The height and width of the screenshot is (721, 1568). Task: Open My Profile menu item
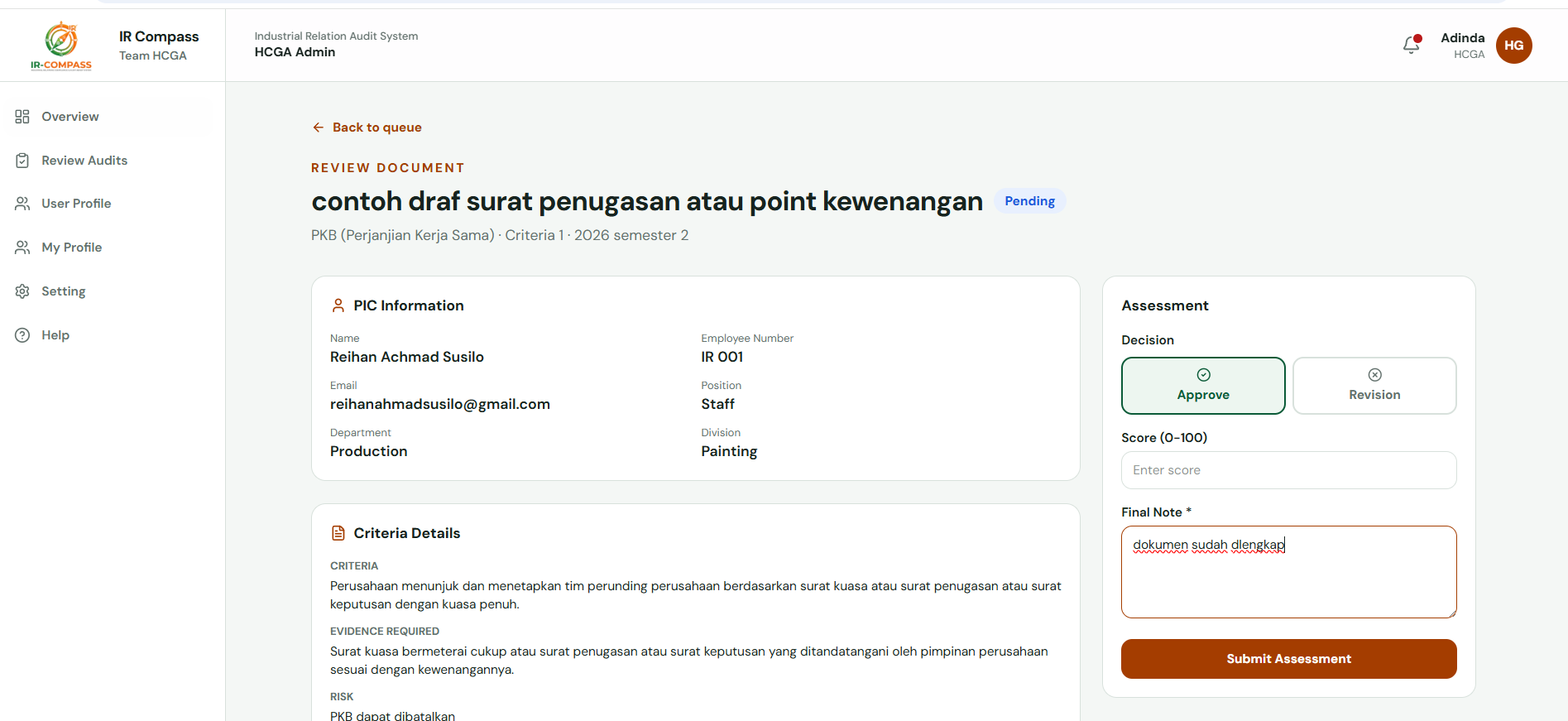[113, 248]
